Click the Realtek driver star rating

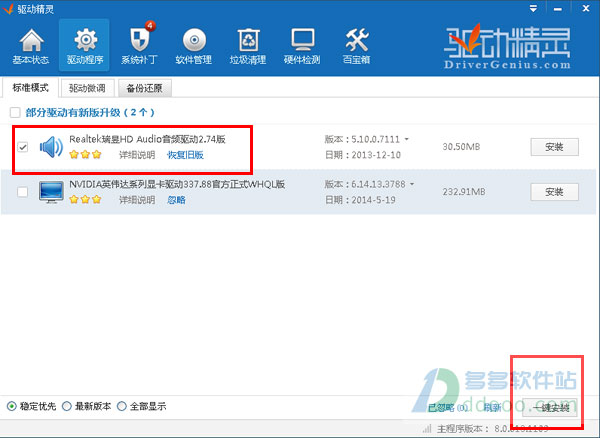[85, 155]
